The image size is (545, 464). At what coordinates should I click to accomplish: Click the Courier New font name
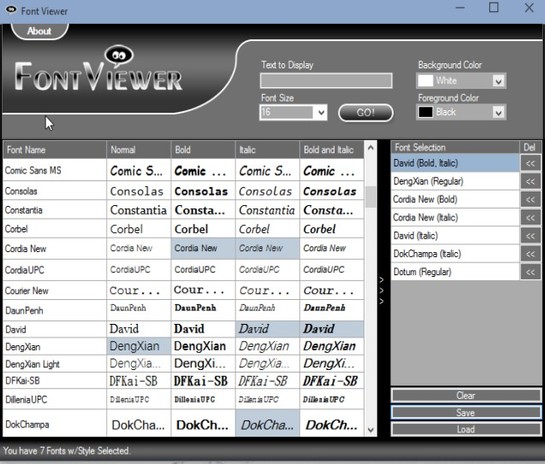[x=27, y=291]
